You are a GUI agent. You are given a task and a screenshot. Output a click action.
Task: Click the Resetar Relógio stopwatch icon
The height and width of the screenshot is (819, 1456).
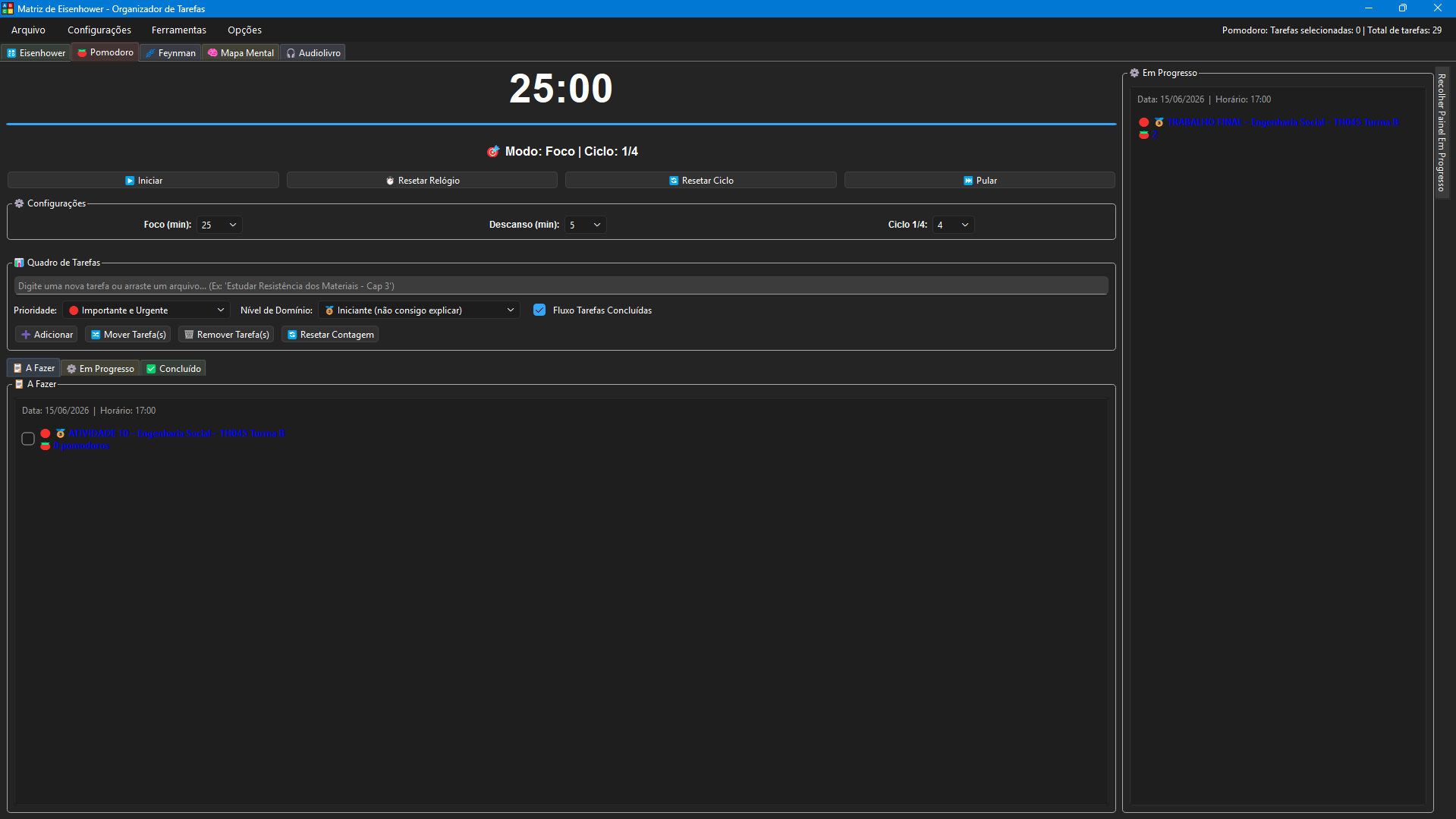pyautogui.click(x=390, y=181)
